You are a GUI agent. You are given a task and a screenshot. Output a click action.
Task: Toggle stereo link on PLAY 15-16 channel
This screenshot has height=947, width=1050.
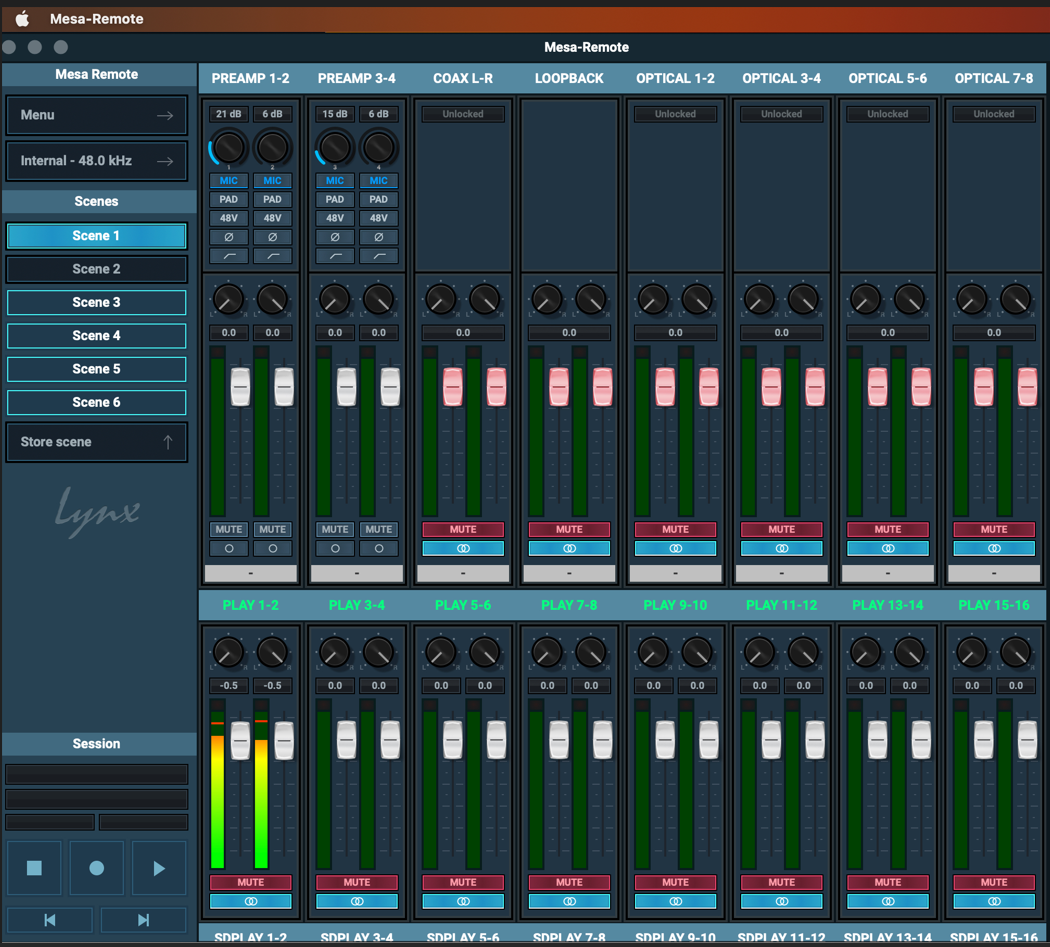pyautogui.click(x=994, y=901)
